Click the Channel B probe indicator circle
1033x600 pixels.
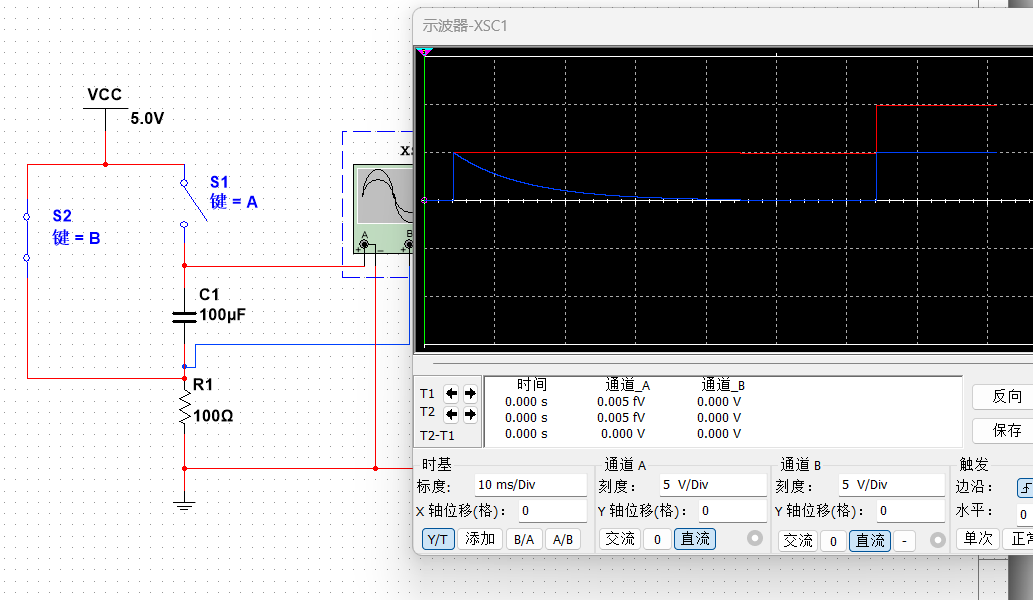pyautogui.click(x=937, y=540)
